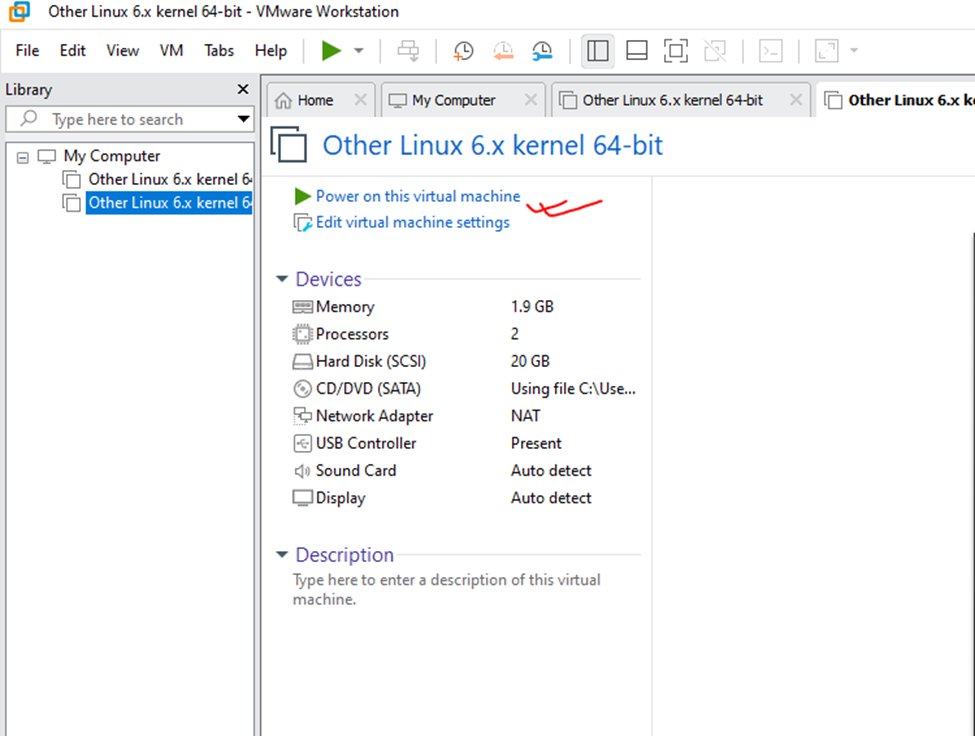Click the large VM icon beside the title
Viewport: 975px width, 736px height.
click(x=289, y=144)
